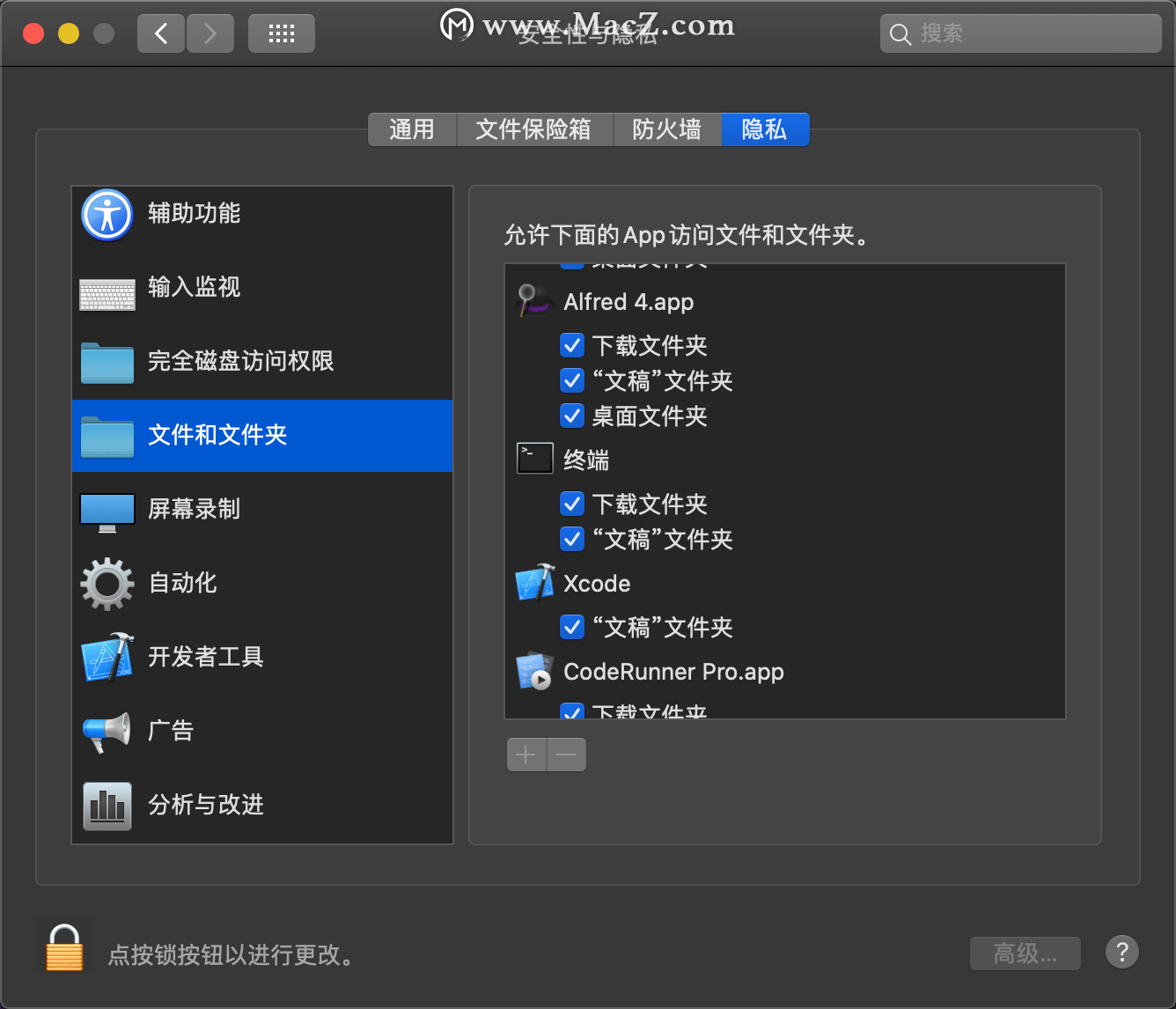Select 屏幕录制 text in the sidebar
The width and height of the screenshot is (1176, 1009).
194,510
